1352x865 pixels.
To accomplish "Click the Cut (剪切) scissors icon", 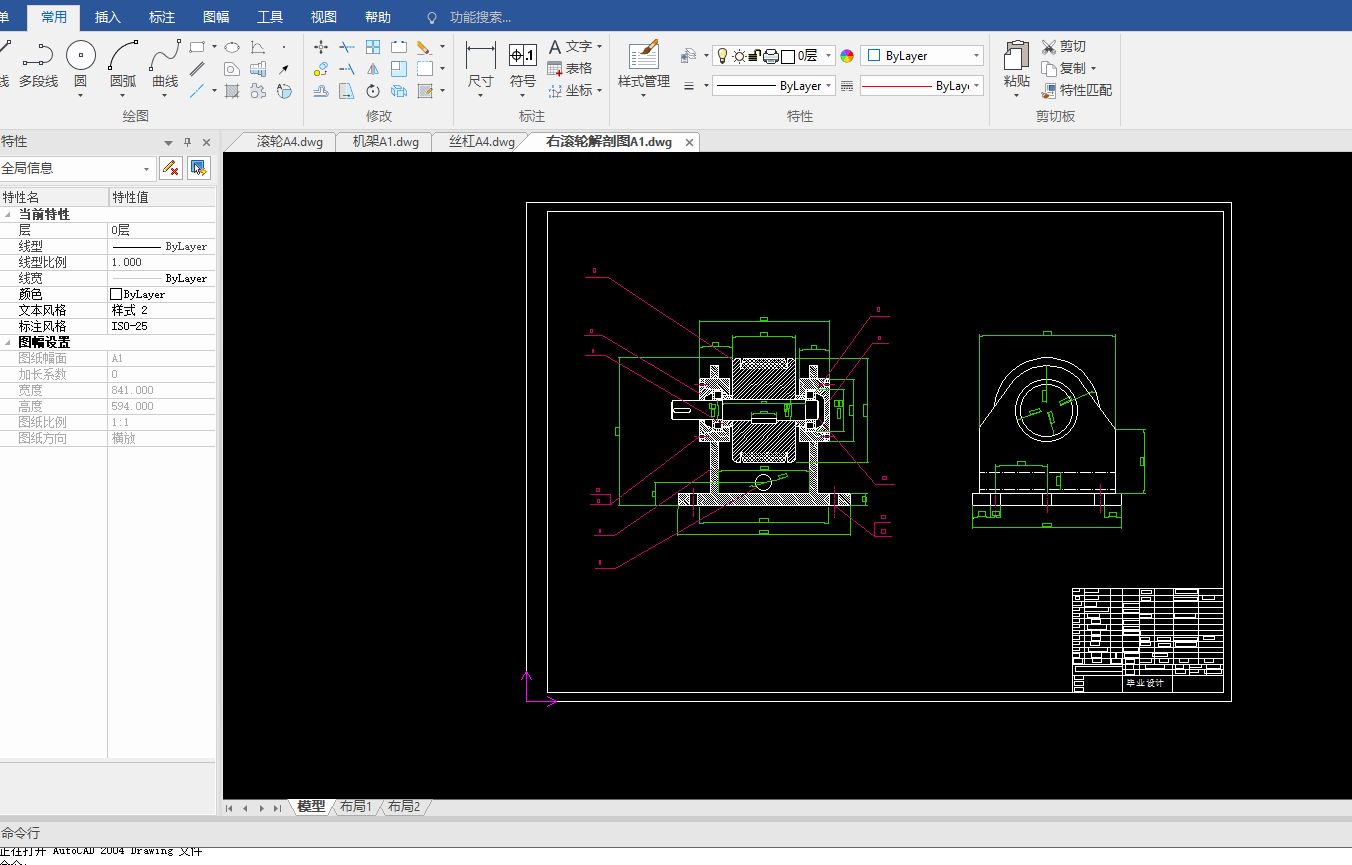I will coord(1049,47).
